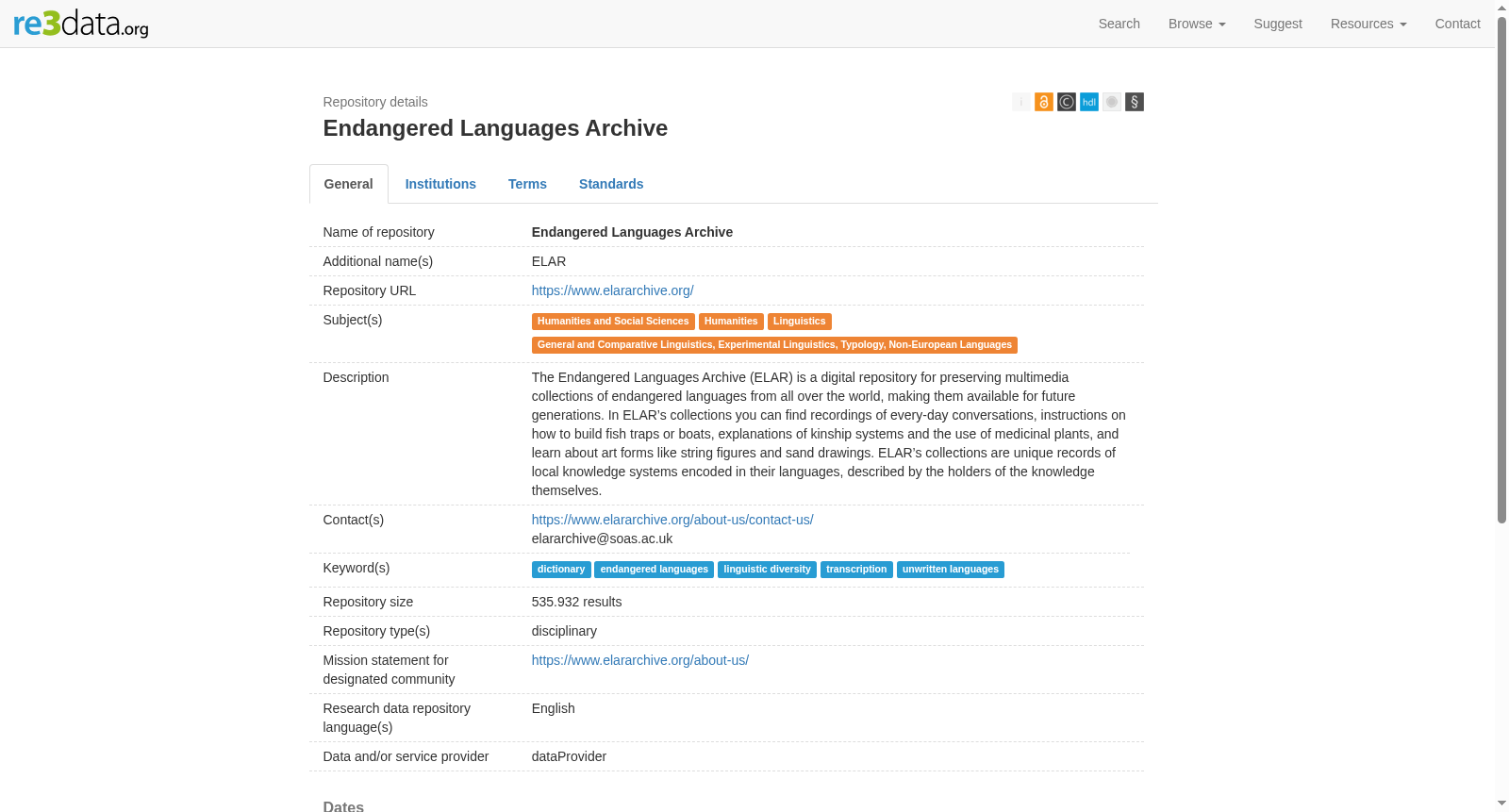Expand the Resources dropdown menu
1509x812 pixels.
(x=1368, y=24)
